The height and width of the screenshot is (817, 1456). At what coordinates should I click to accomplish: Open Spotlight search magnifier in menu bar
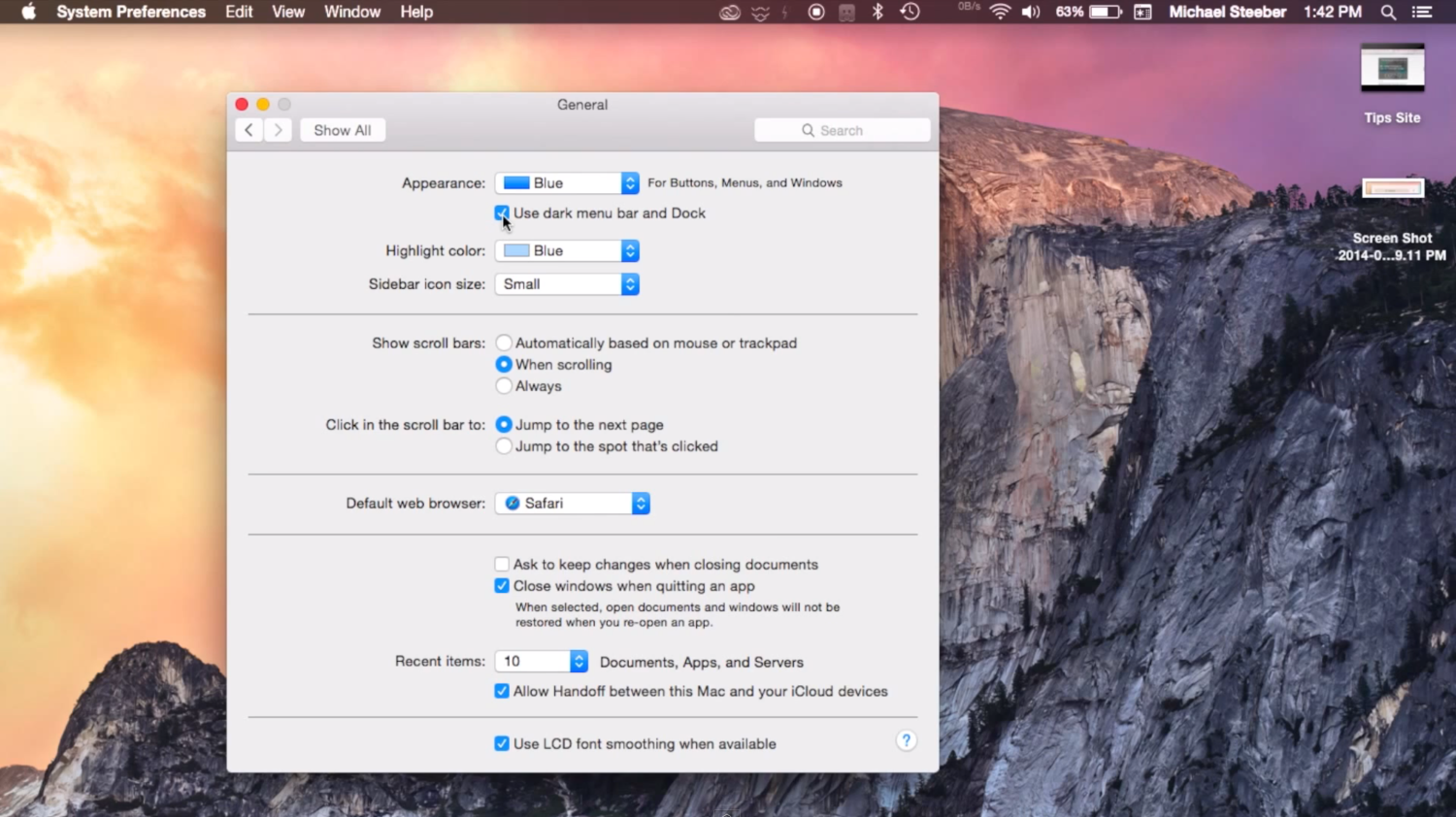pyautogui.click(x=1388, y=12)
